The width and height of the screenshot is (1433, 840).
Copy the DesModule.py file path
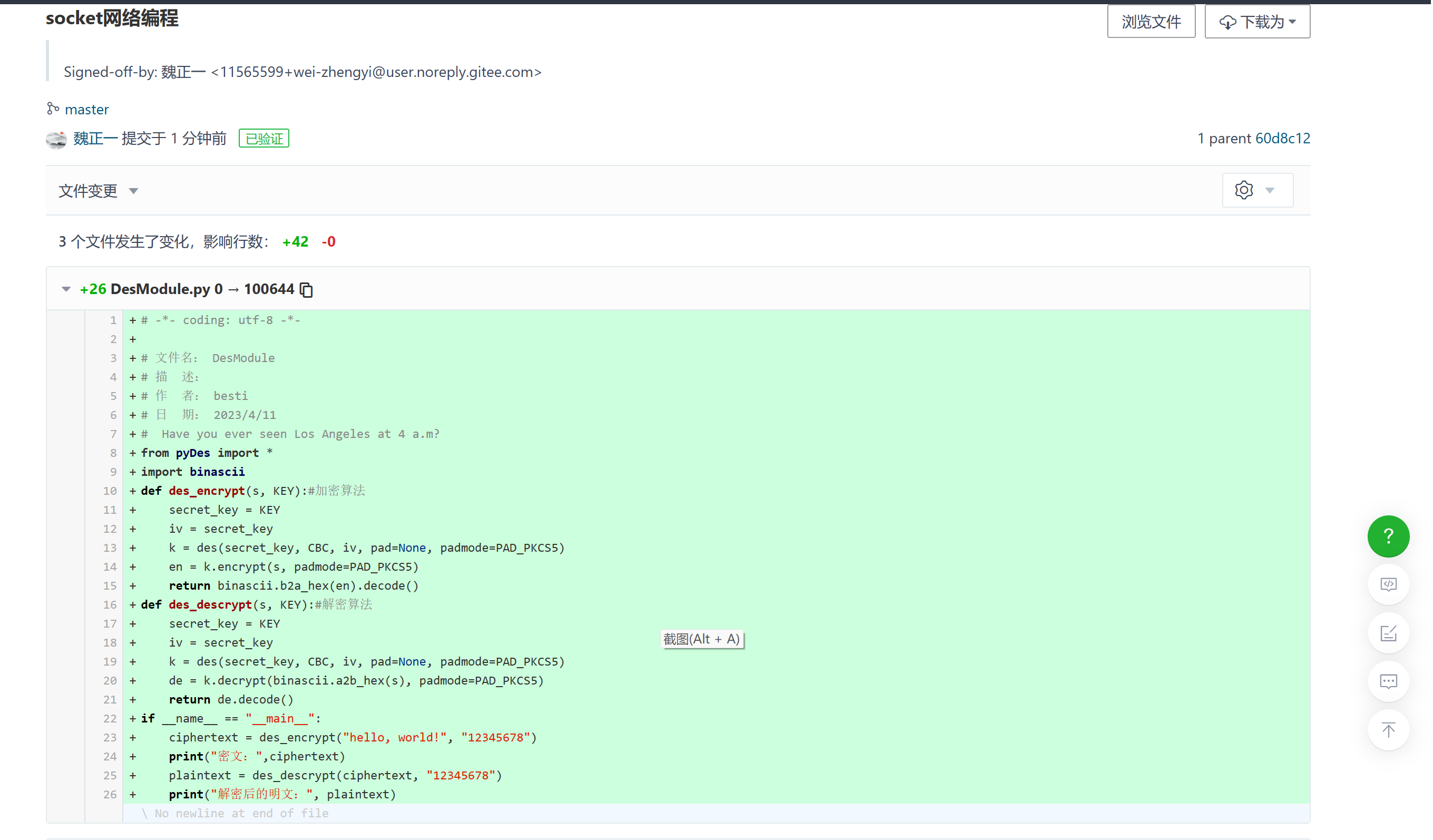pyautogui.click(x=307, y=289)
